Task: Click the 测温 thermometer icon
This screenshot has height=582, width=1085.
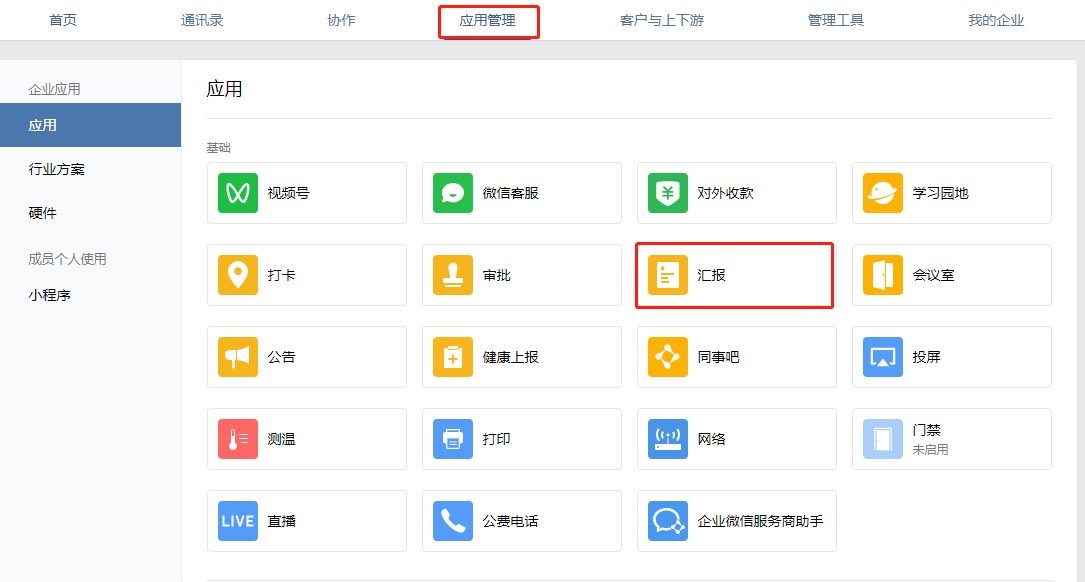Action: [237, 439]
